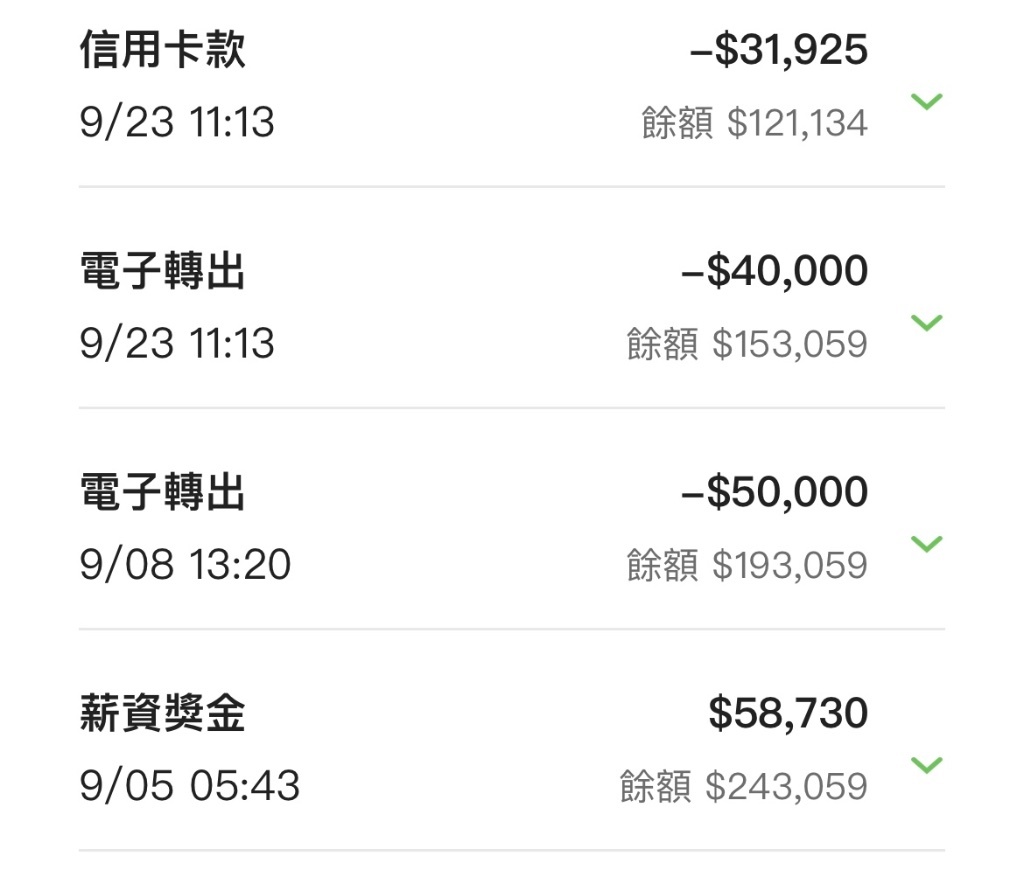Tap the 餘額 $243,059 balance text
1024x870 pixels.
click(x=743, y=786)
